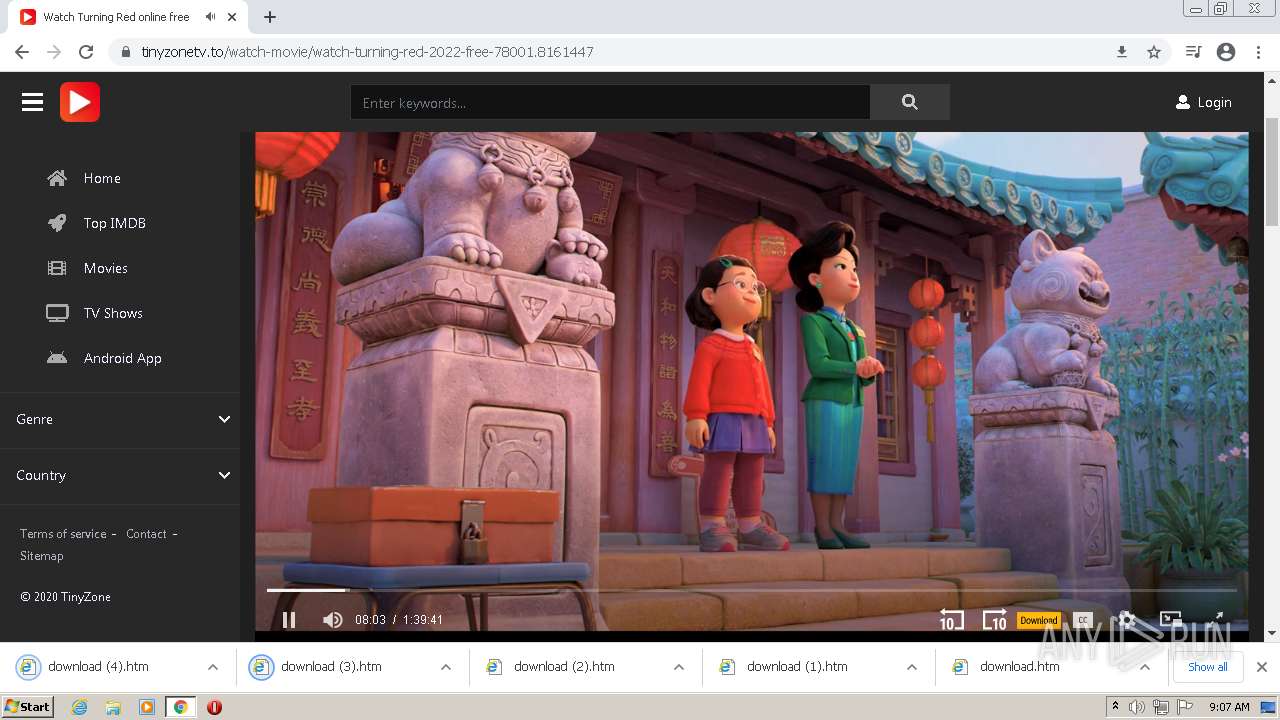Click Chrome icon in taskbar
The width and height of the screenshot is (1280, 720).
point(180,707)
